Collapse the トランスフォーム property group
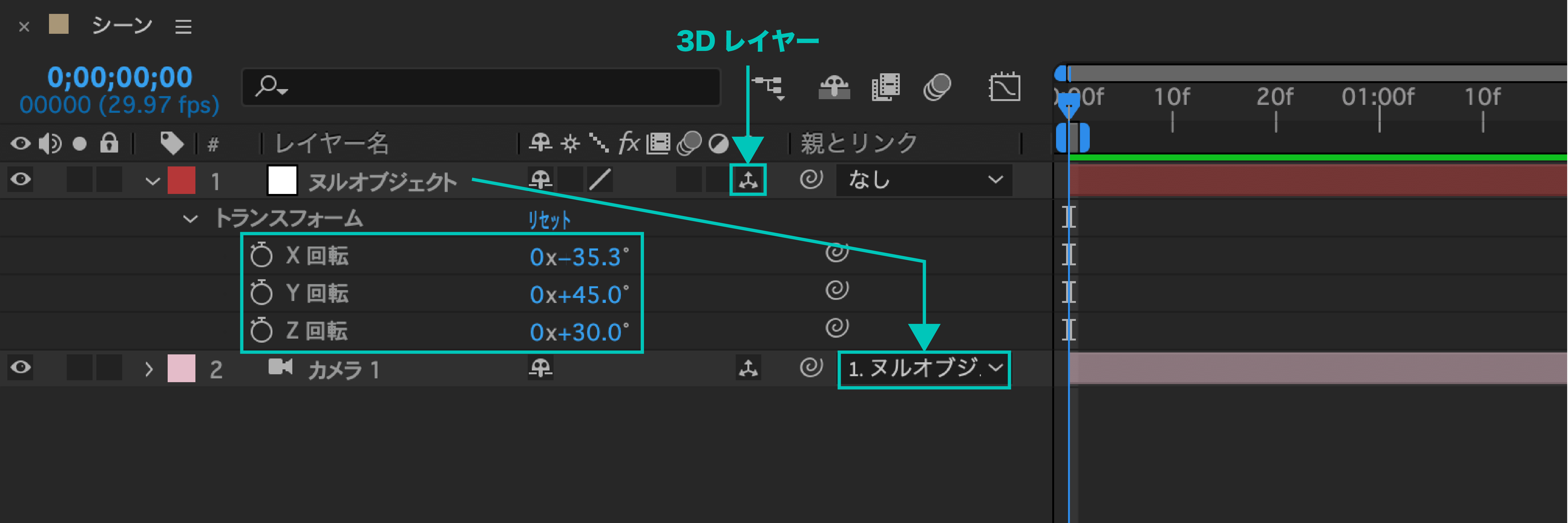This screenshot has height=523, width=1568. point(191,218)
